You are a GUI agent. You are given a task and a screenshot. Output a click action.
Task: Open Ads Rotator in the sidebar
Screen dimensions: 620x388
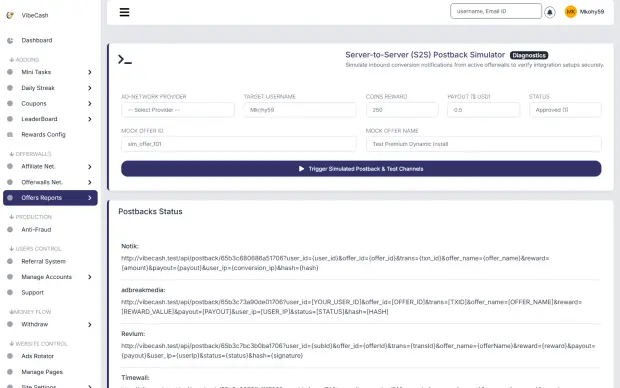pos(38,356)
